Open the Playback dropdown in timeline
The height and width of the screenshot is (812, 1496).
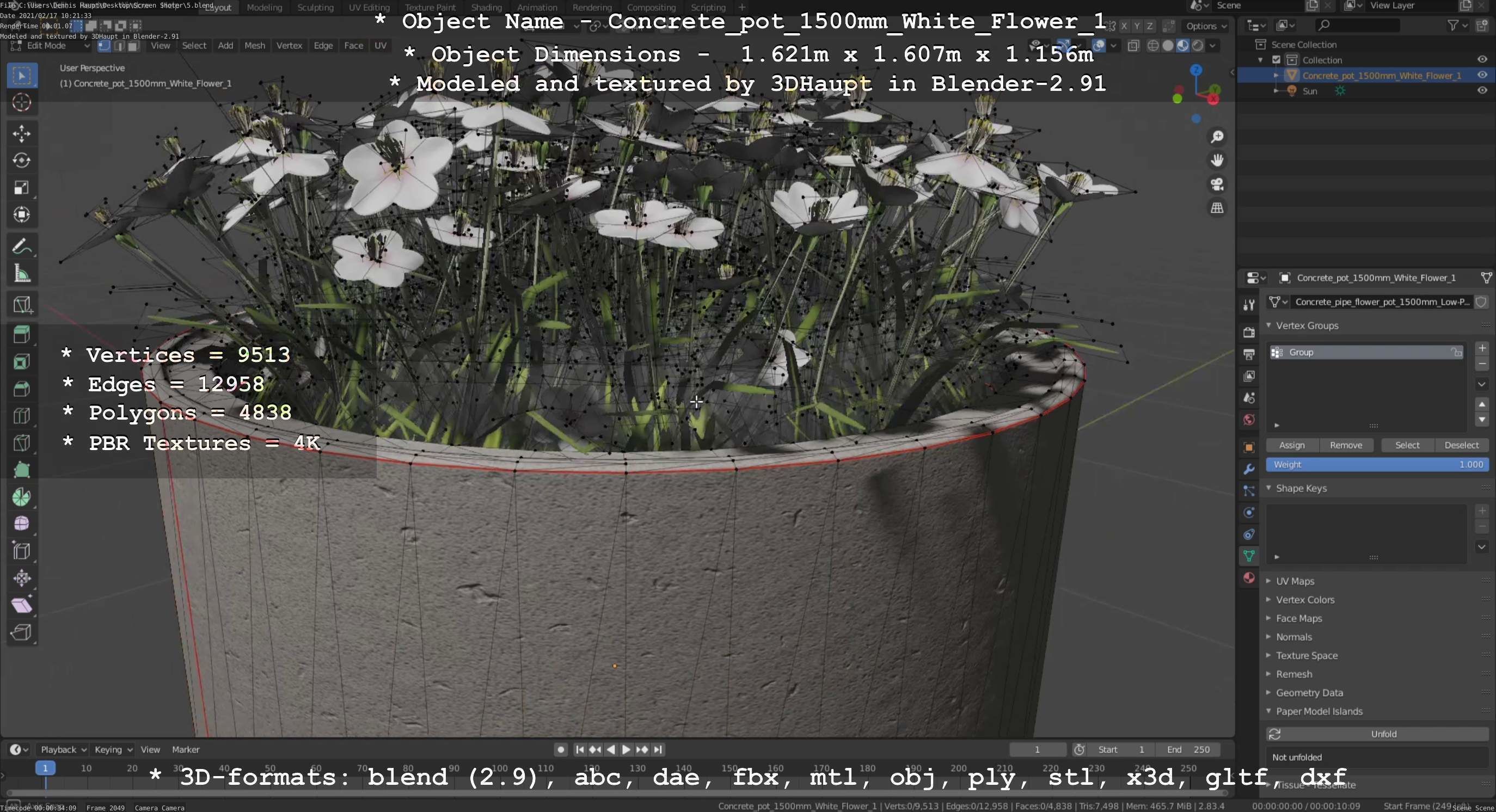click(x=63, y=749)
